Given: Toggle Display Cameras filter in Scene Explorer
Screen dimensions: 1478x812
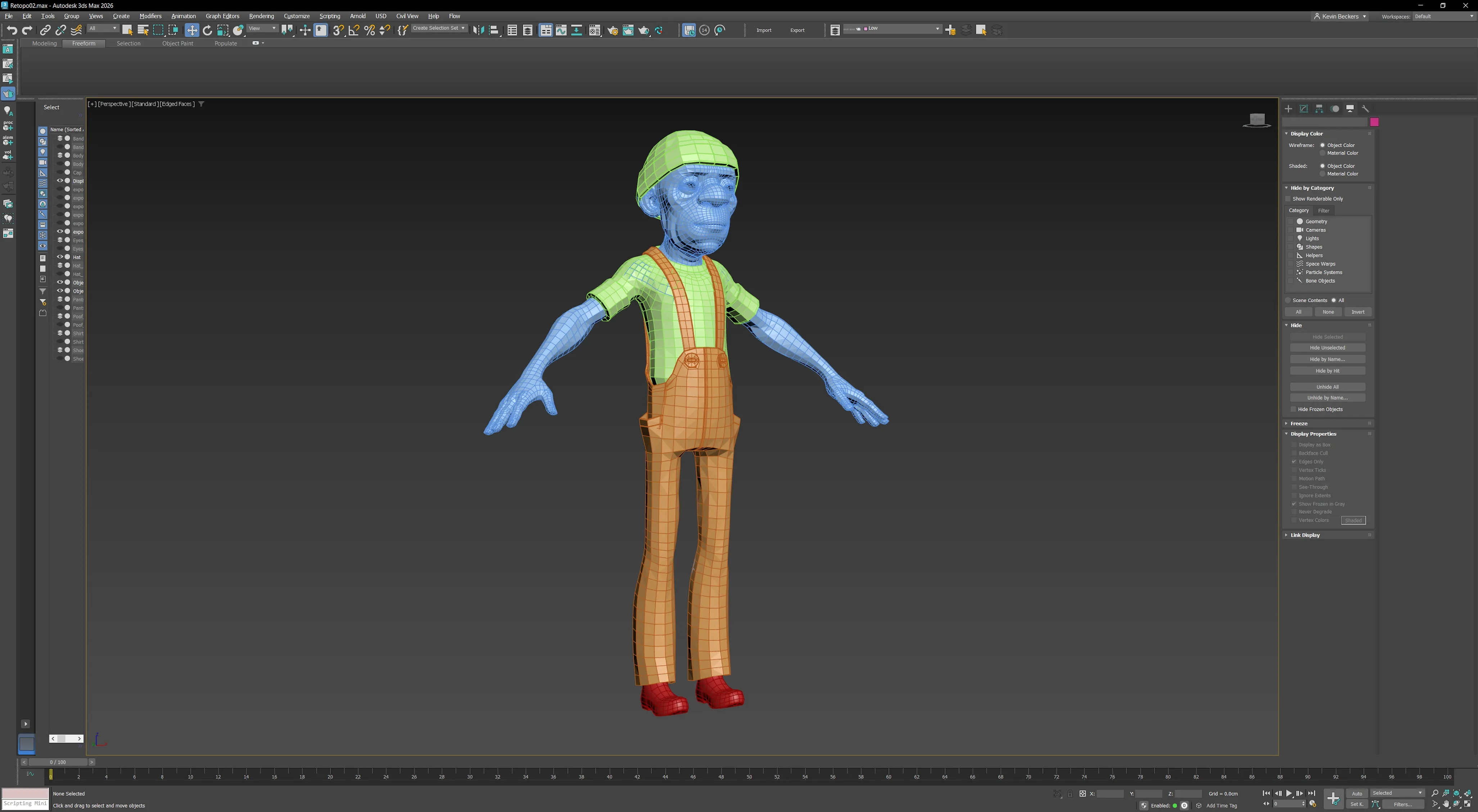Looking at the screenshot, I should click(42, 162).
